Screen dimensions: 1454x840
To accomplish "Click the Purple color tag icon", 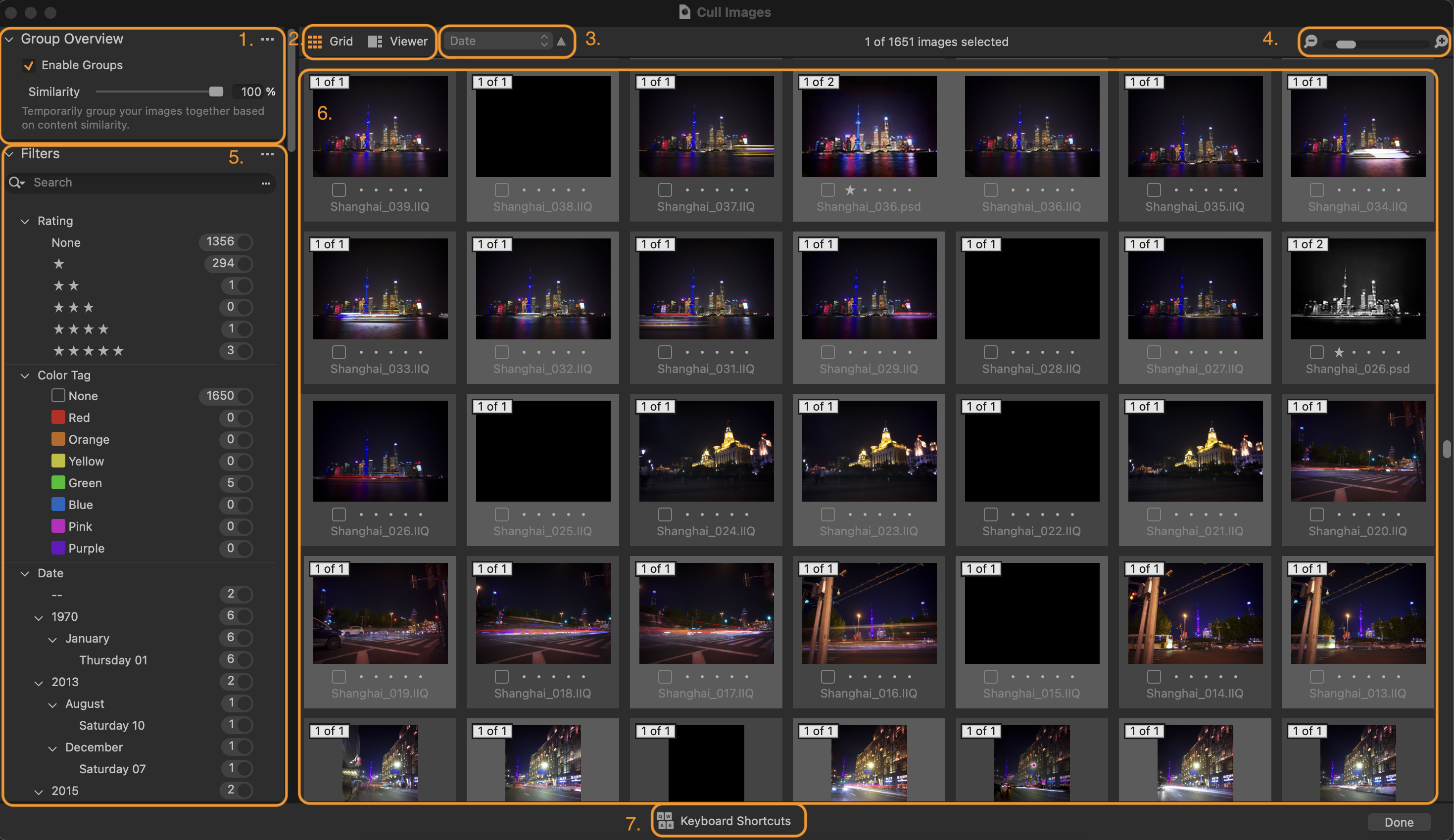I will coord(58,548).
